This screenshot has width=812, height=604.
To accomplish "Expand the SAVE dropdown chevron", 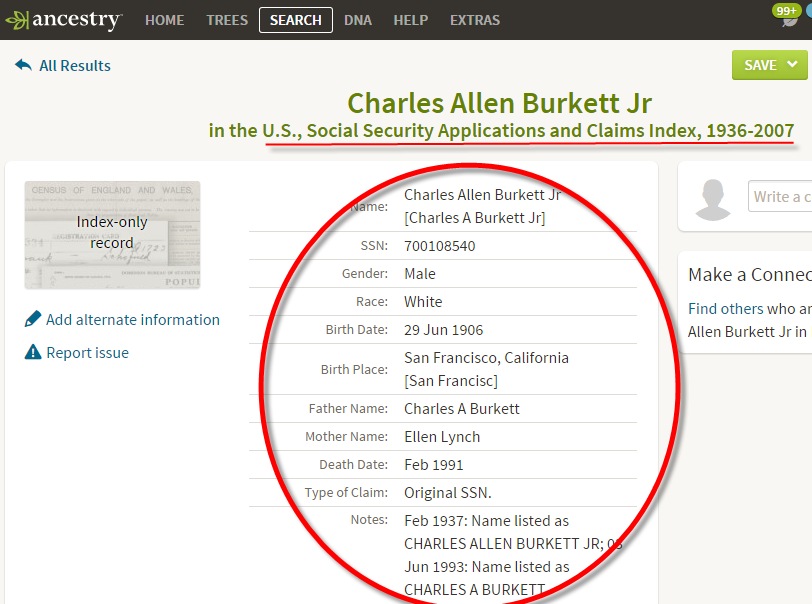I will point(794,65).
